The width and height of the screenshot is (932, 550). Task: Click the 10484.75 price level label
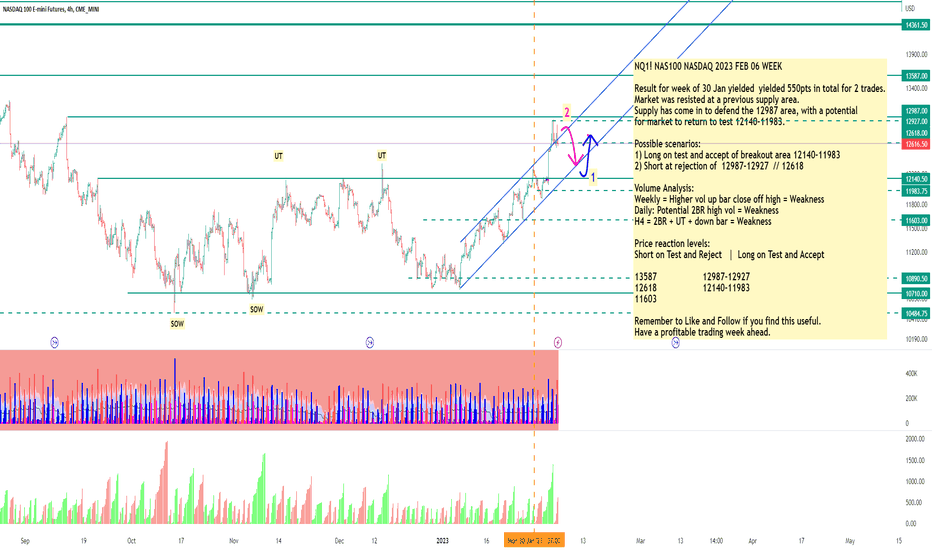tap(916, 313)
